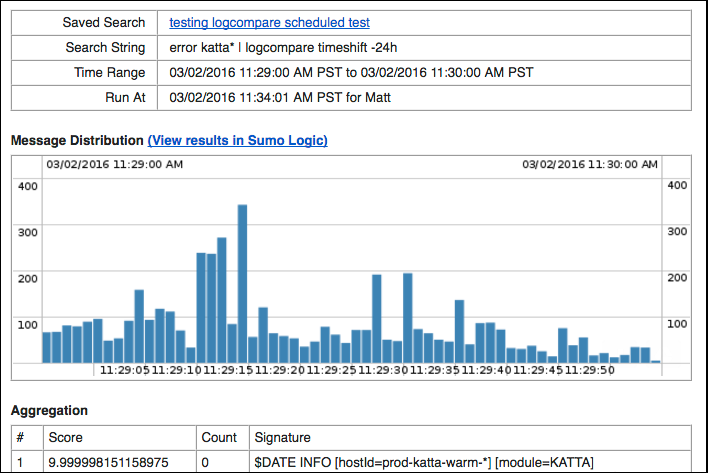
Task: Click the tallest bar in the histogram
Action: click(242, 284)
